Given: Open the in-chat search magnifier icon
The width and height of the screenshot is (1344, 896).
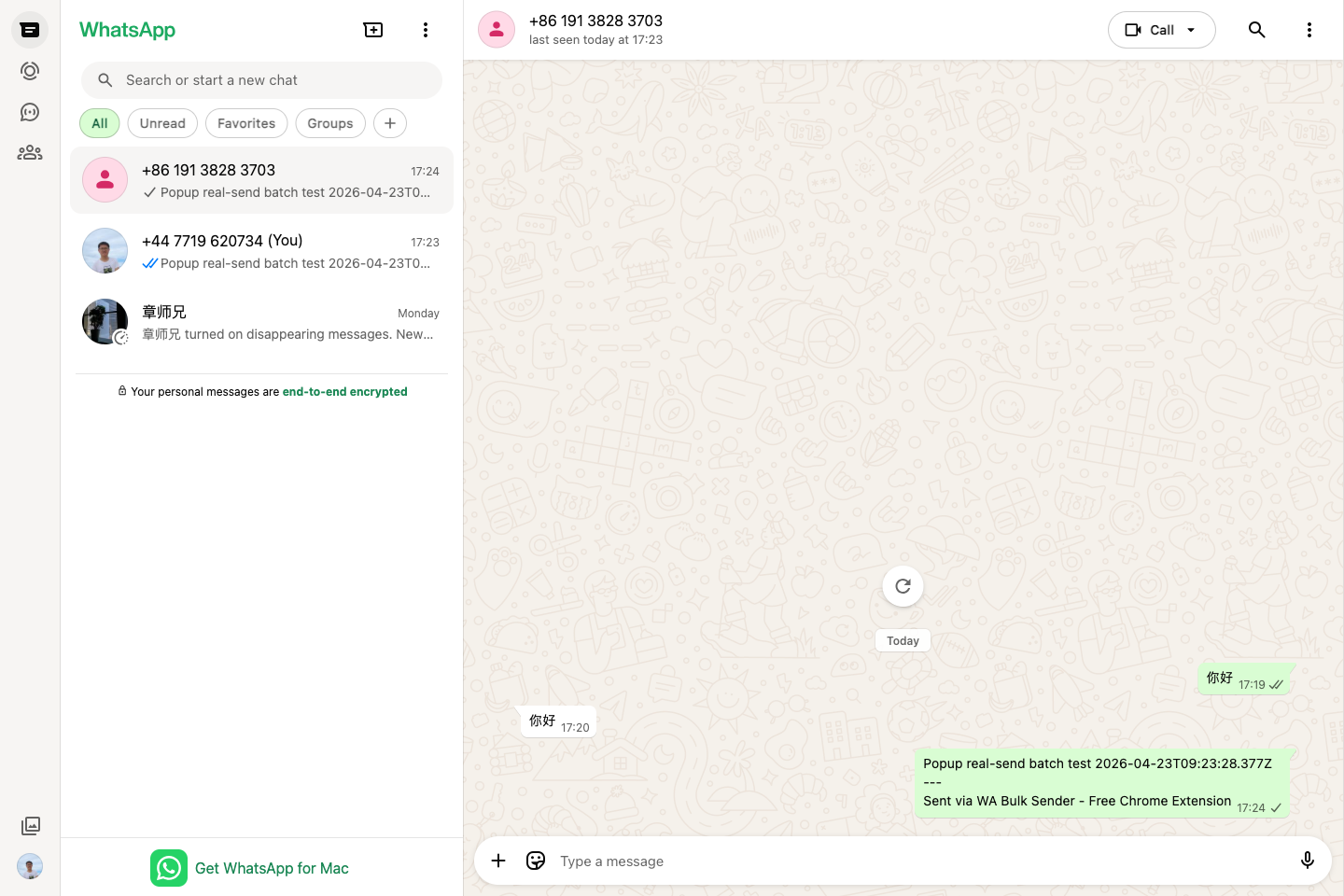Looking at the screenshot, I should pyautogui.click(x=1256, y=29).
